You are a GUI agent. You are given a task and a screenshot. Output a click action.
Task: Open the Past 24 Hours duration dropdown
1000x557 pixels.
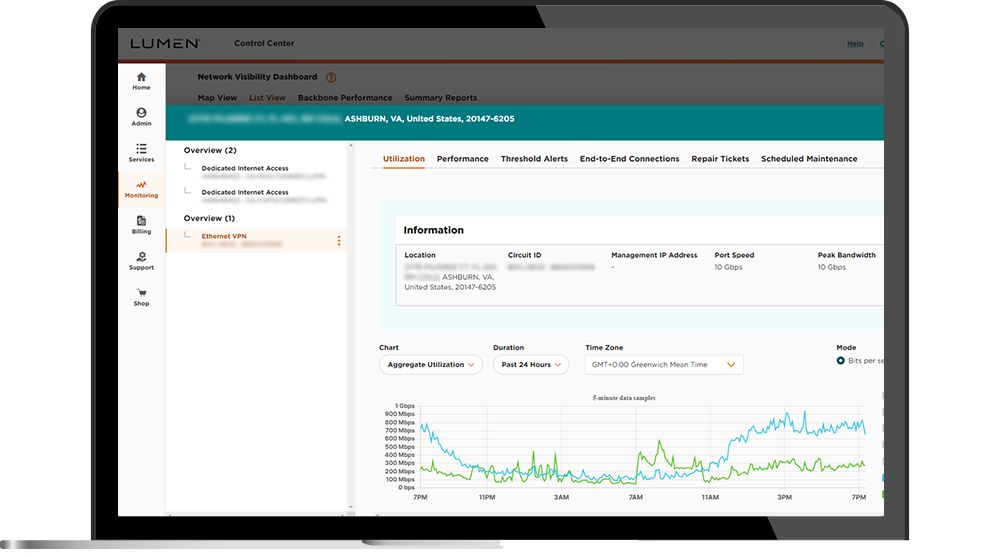click(x=531, y=365)
